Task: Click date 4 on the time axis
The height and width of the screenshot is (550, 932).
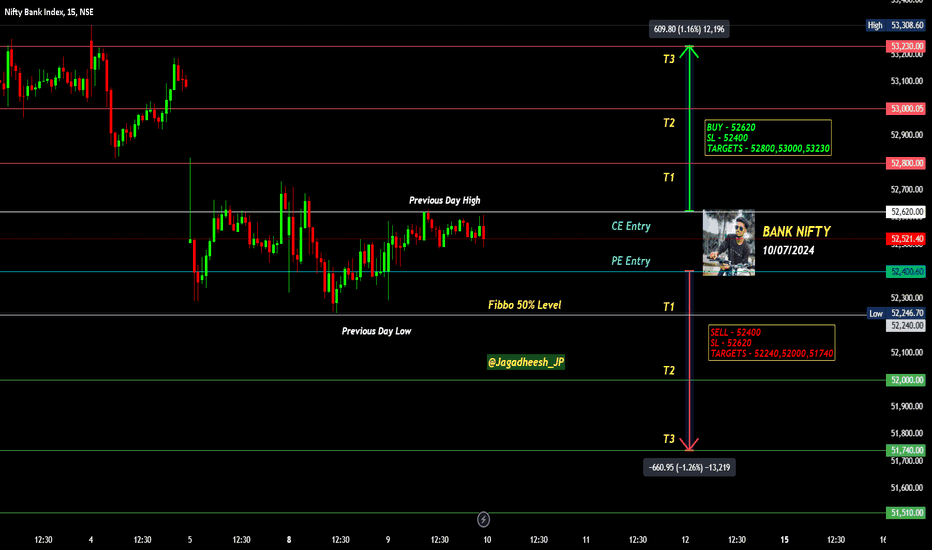Action: pyautogui.click(x=90, y=540)
